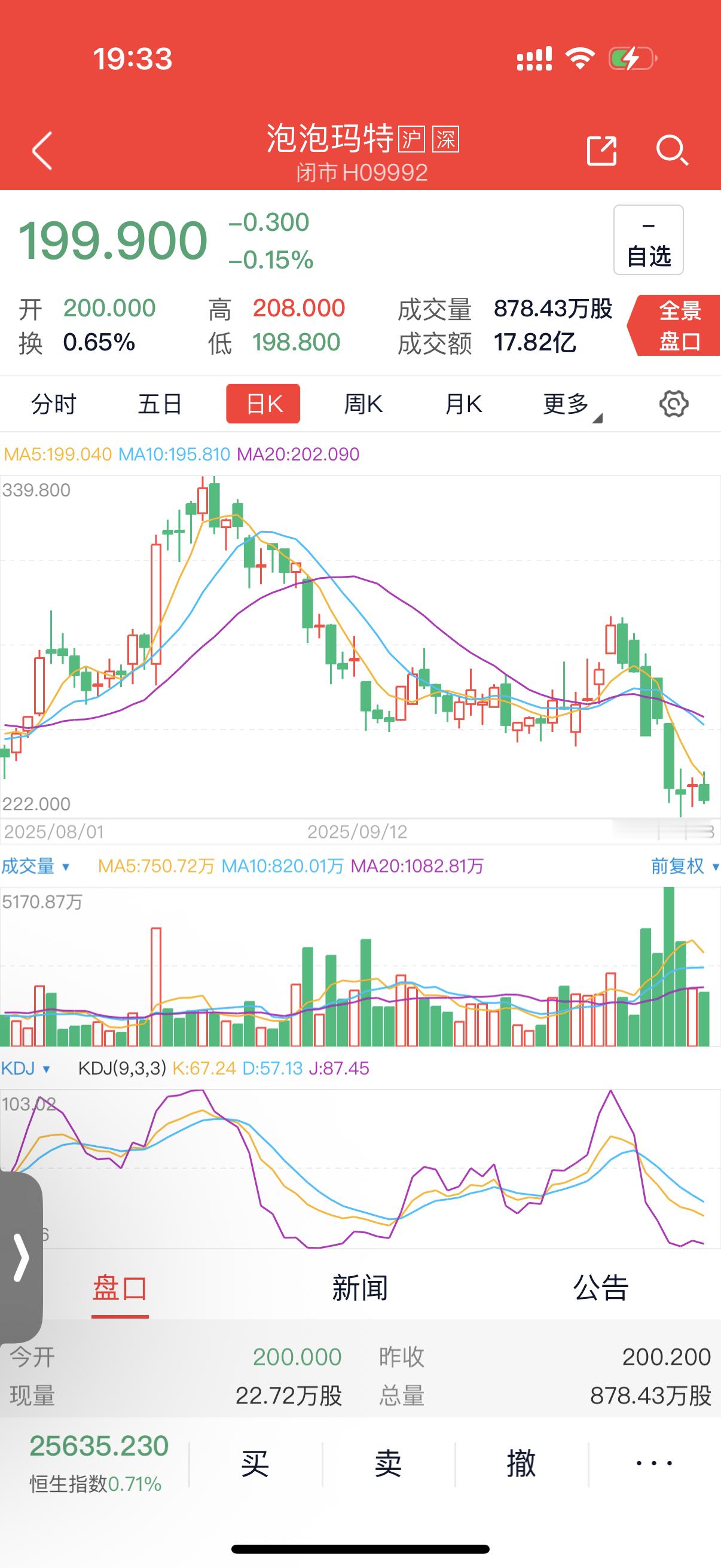Open the 公告 announcements tab
Image resolution: width=721 pixels, height=1568 pixels.
tap(601, 1289)
